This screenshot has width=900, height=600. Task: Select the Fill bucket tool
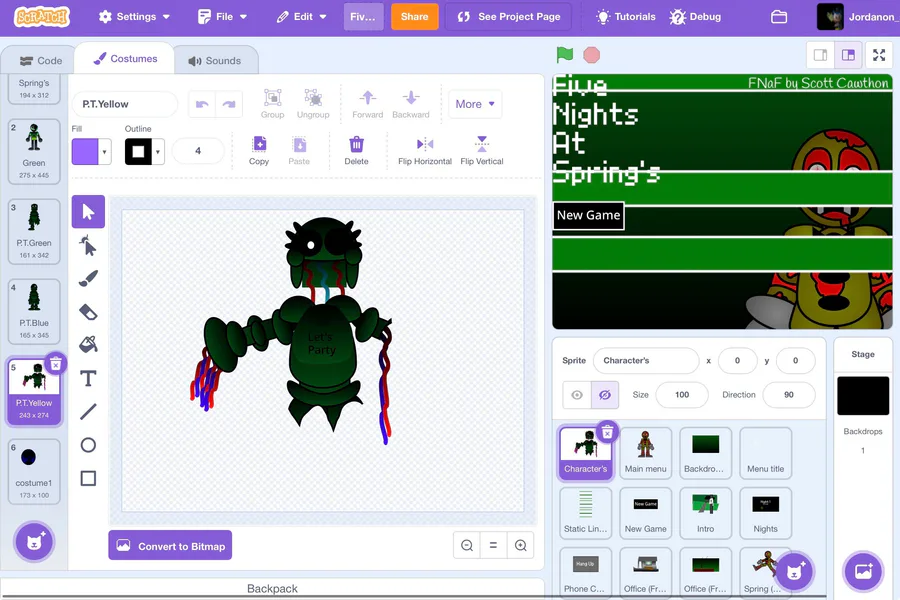click(88, 344)
